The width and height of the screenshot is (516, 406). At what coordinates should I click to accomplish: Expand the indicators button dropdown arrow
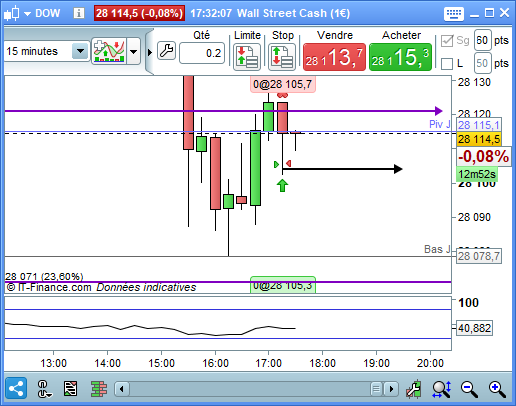[x=134, y=51]
